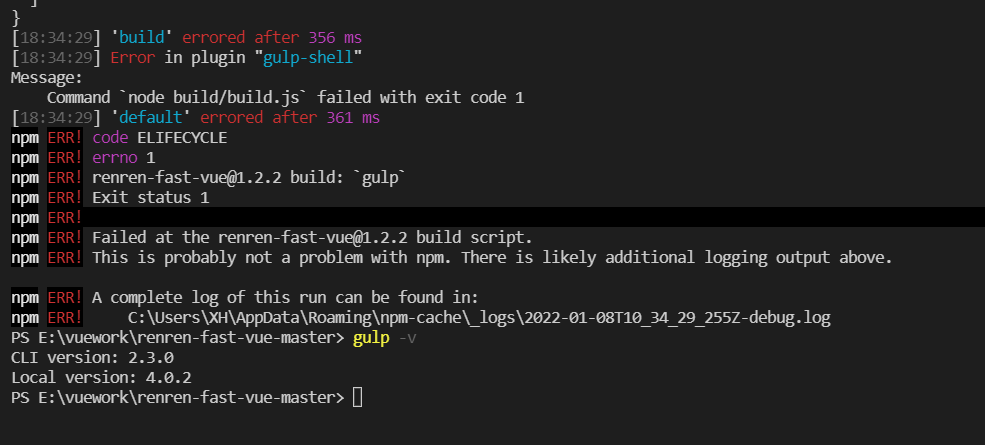Click the 'Exit status 1' line
The width and height of the screenshot is (985, 445).
pos(151,197)
